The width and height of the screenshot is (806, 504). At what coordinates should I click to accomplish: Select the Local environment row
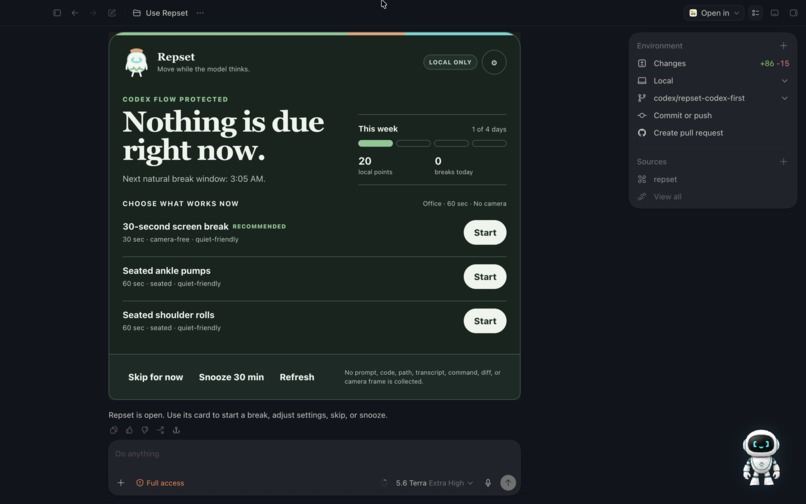pyautogui.click(x=713, y=81)
